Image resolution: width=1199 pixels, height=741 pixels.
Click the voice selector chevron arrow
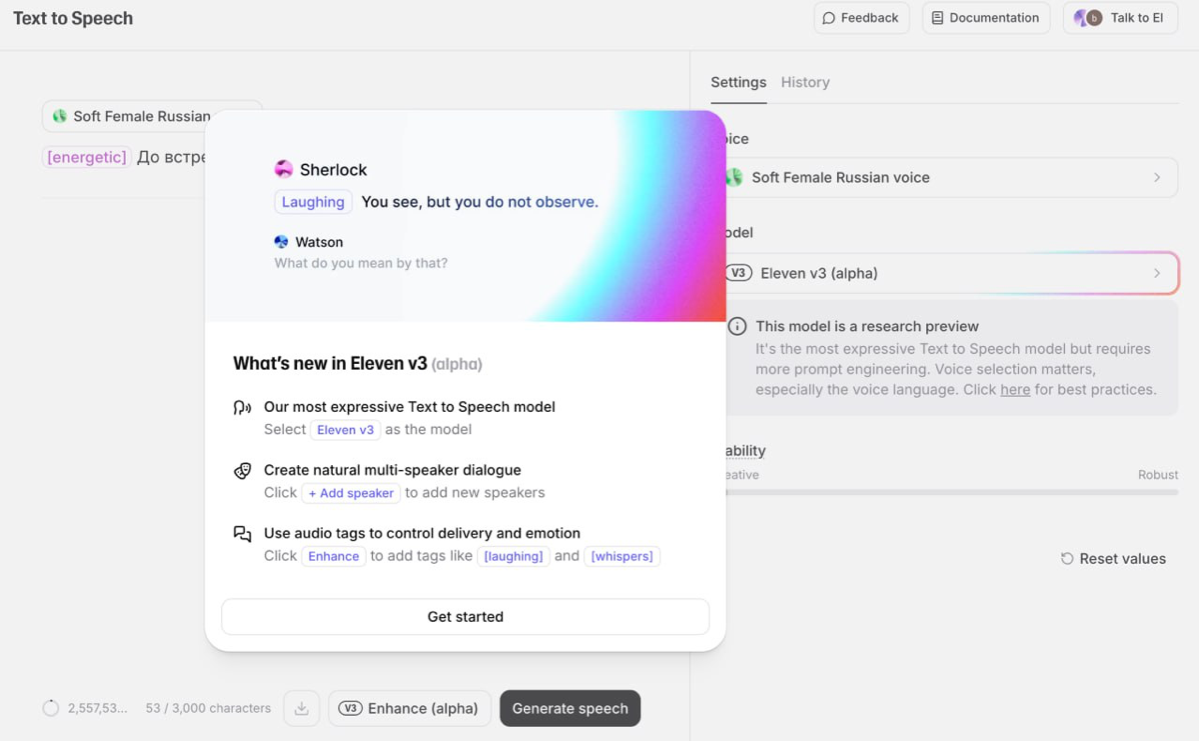[x=1157, y=177]
